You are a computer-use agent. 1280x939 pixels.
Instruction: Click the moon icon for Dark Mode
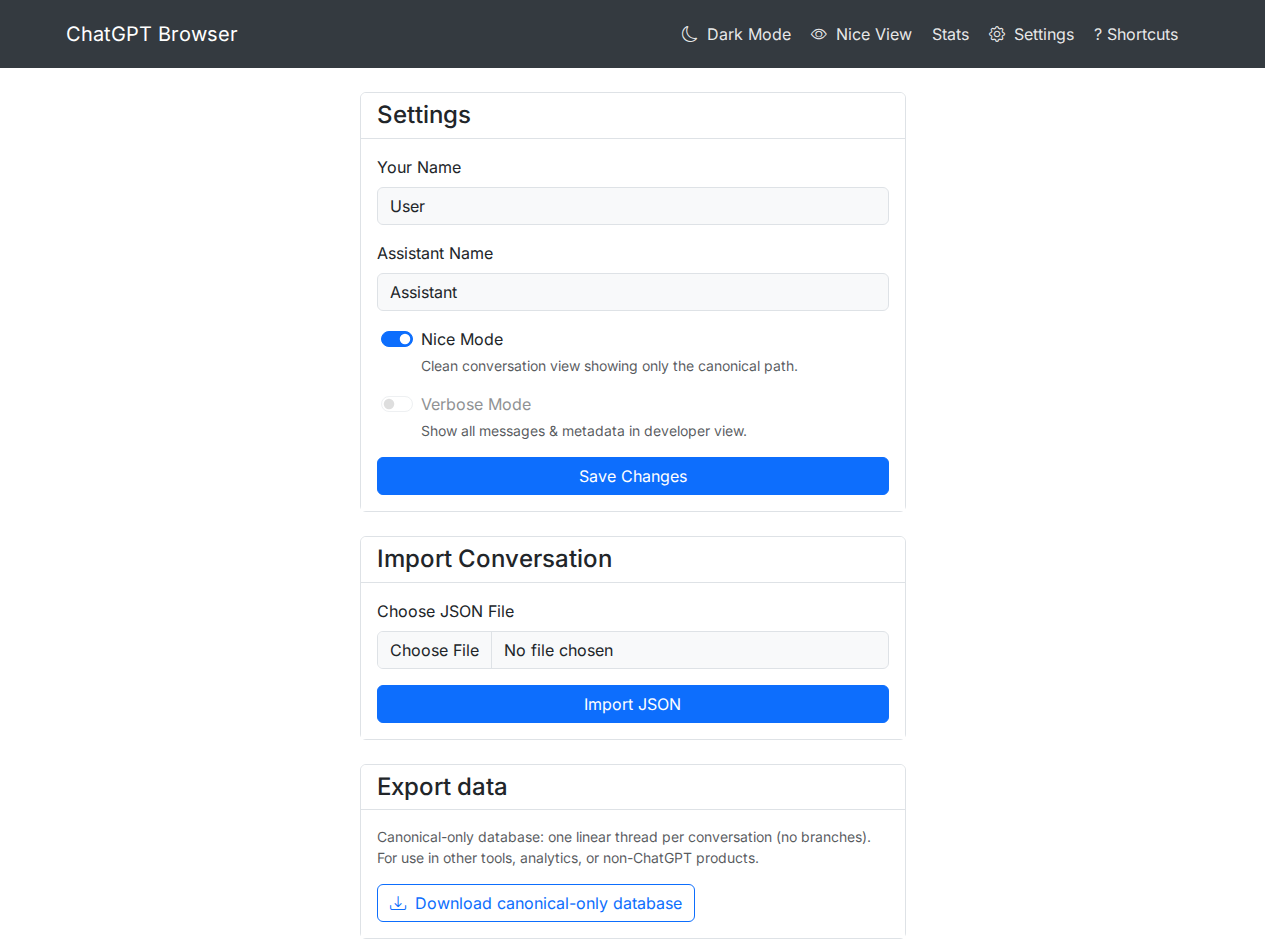tap(689, 34)
